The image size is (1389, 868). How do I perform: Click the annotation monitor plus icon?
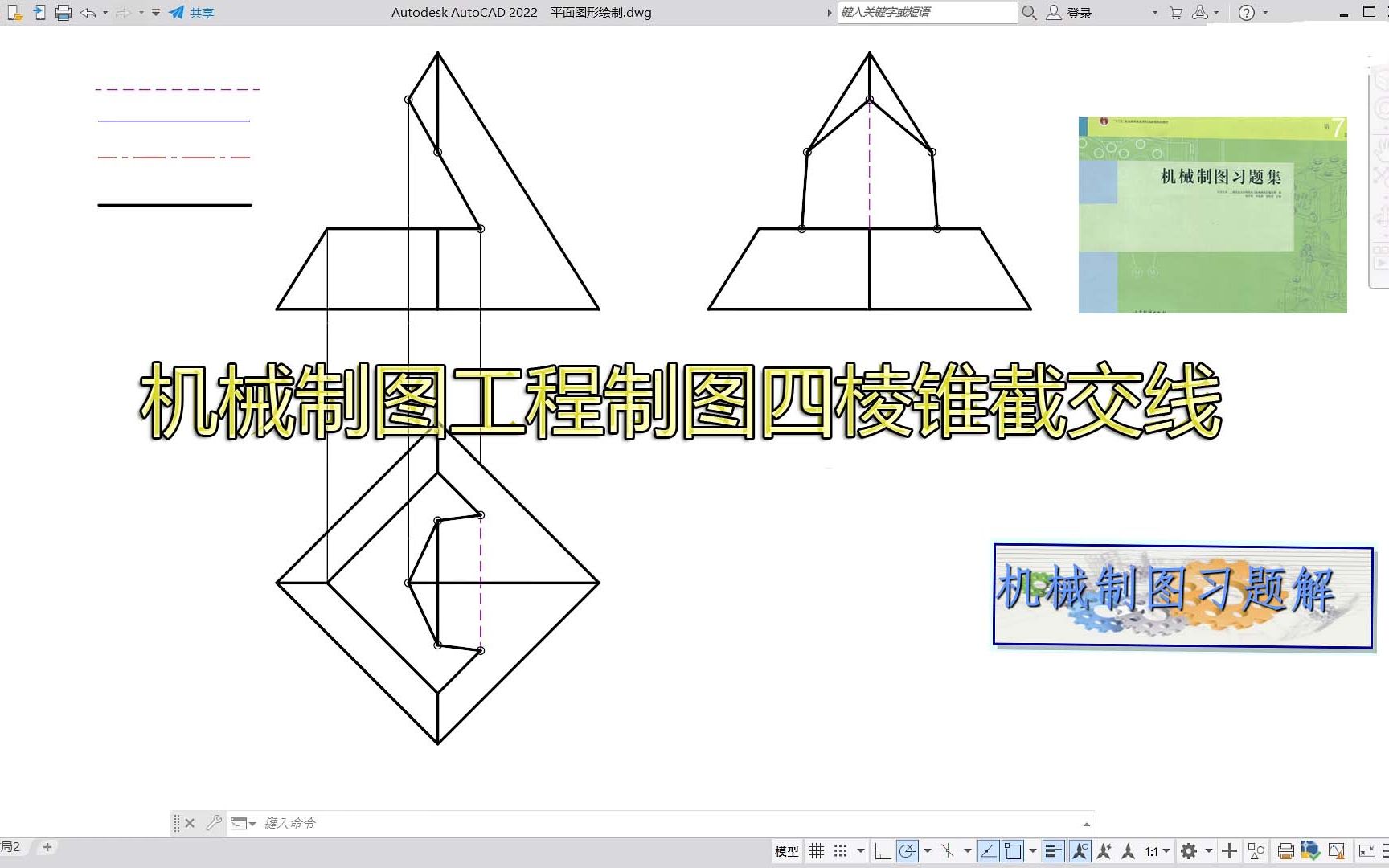pyautogui.click(x=1229, y=851)
